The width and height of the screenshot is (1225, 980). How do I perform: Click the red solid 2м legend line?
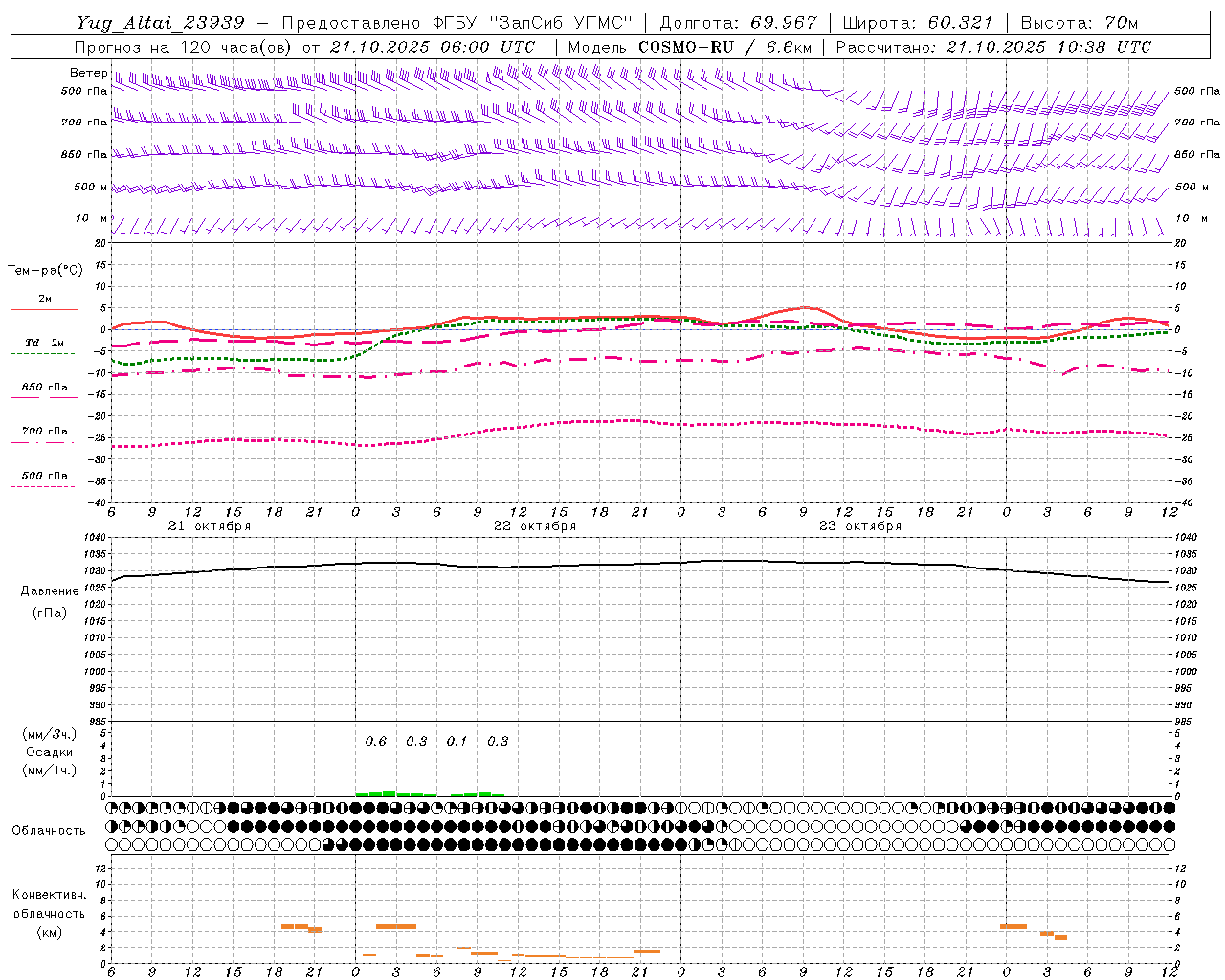(x=43, y=309)
